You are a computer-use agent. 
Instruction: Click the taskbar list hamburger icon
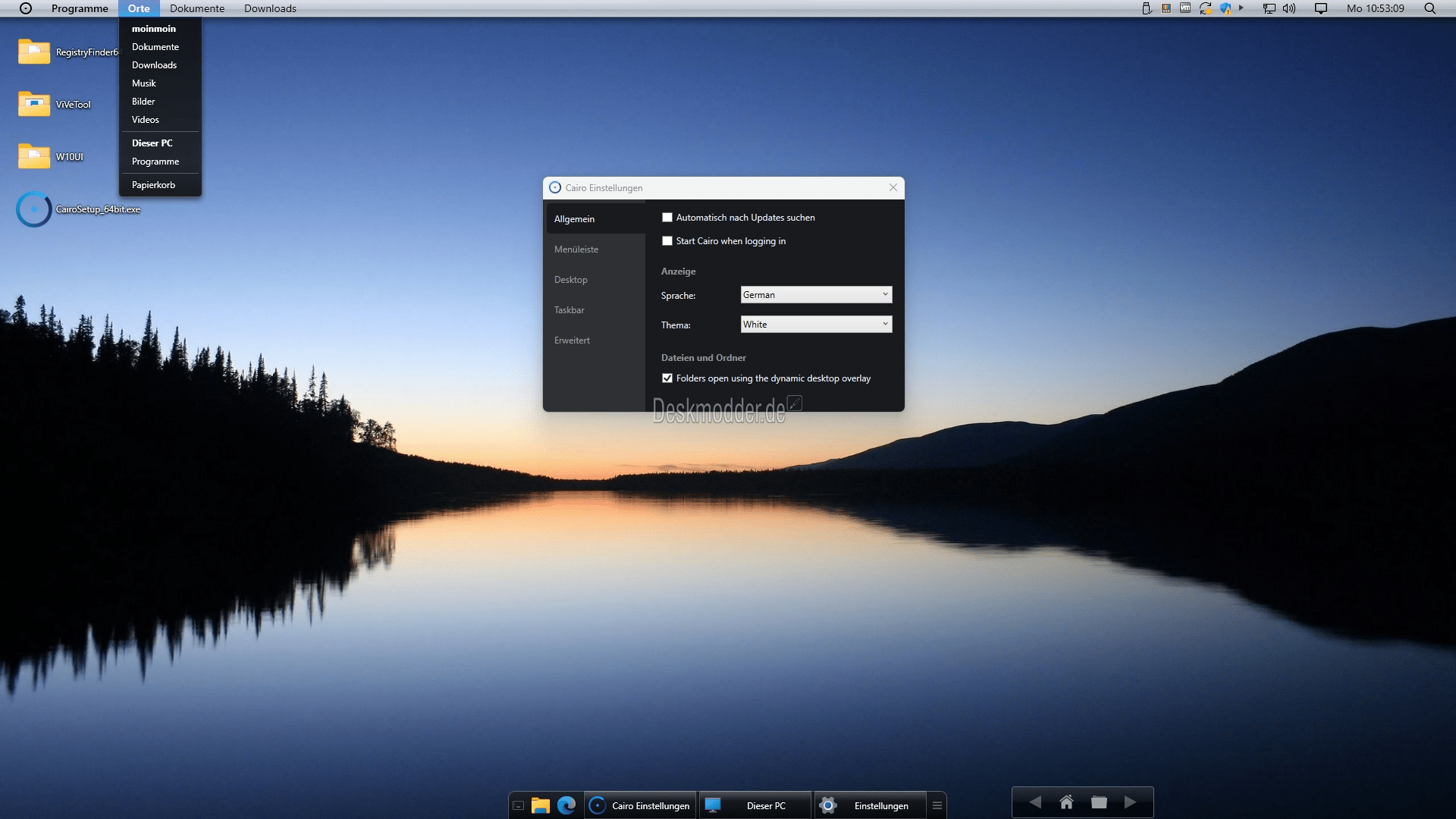coord(937,805)
